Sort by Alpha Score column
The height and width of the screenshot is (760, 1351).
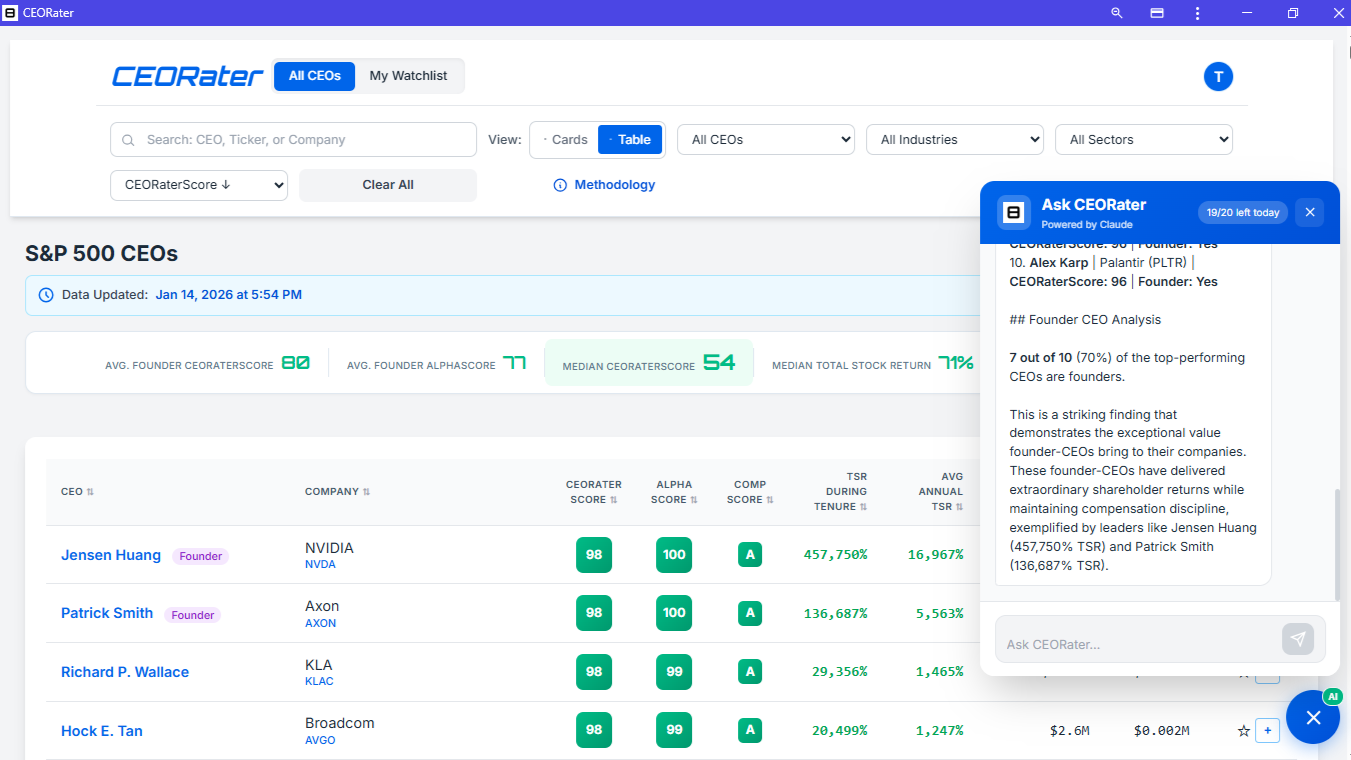click(673, 492)
